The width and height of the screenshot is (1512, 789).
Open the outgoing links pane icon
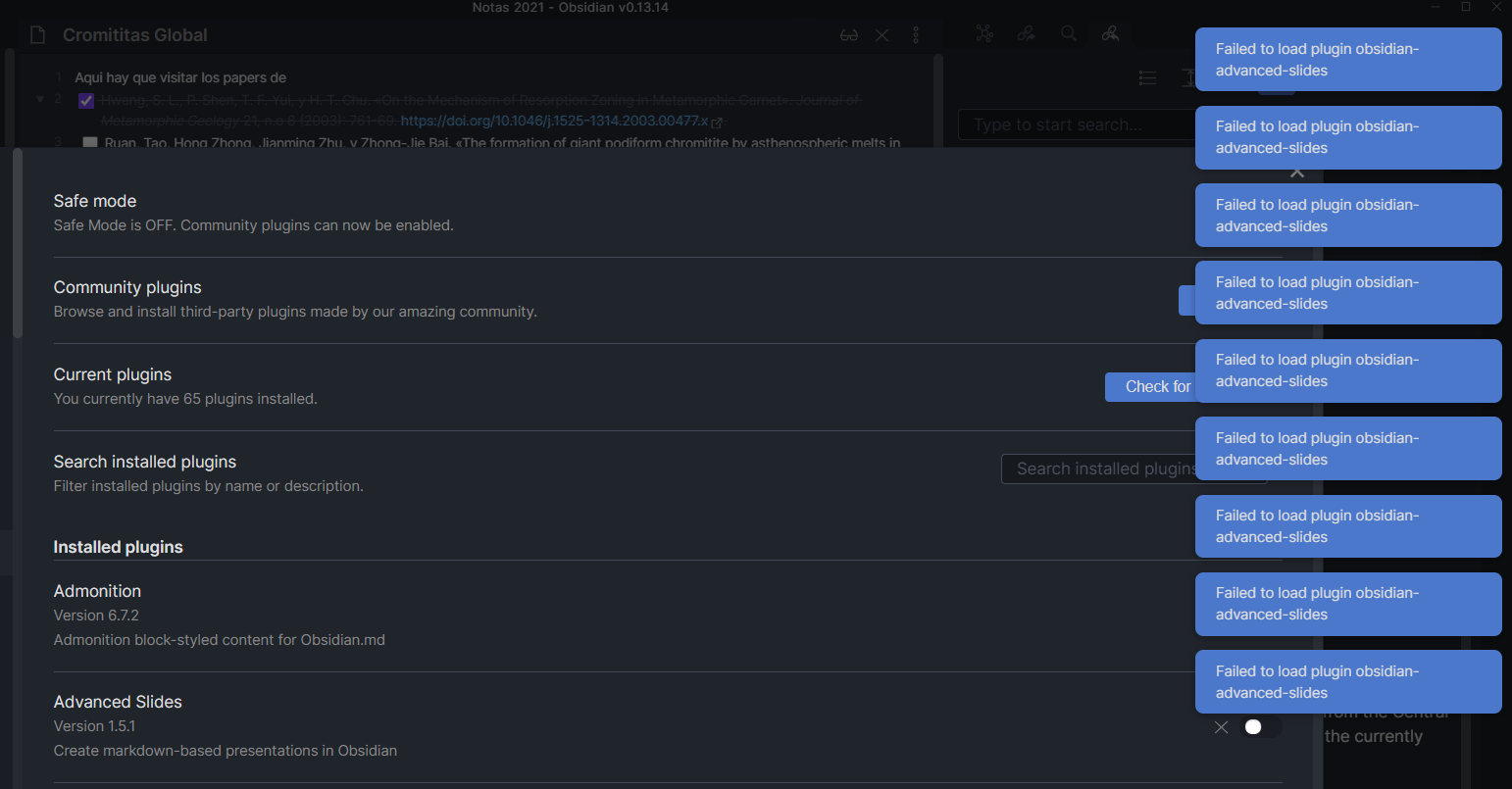[1027, 34]
